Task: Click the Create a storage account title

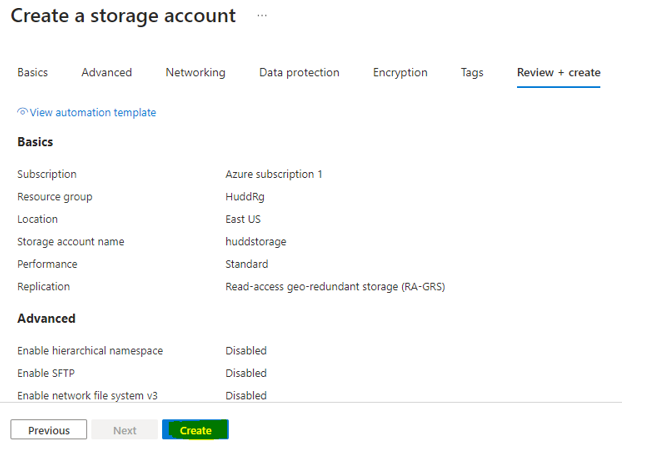Action: click(123, 16)
